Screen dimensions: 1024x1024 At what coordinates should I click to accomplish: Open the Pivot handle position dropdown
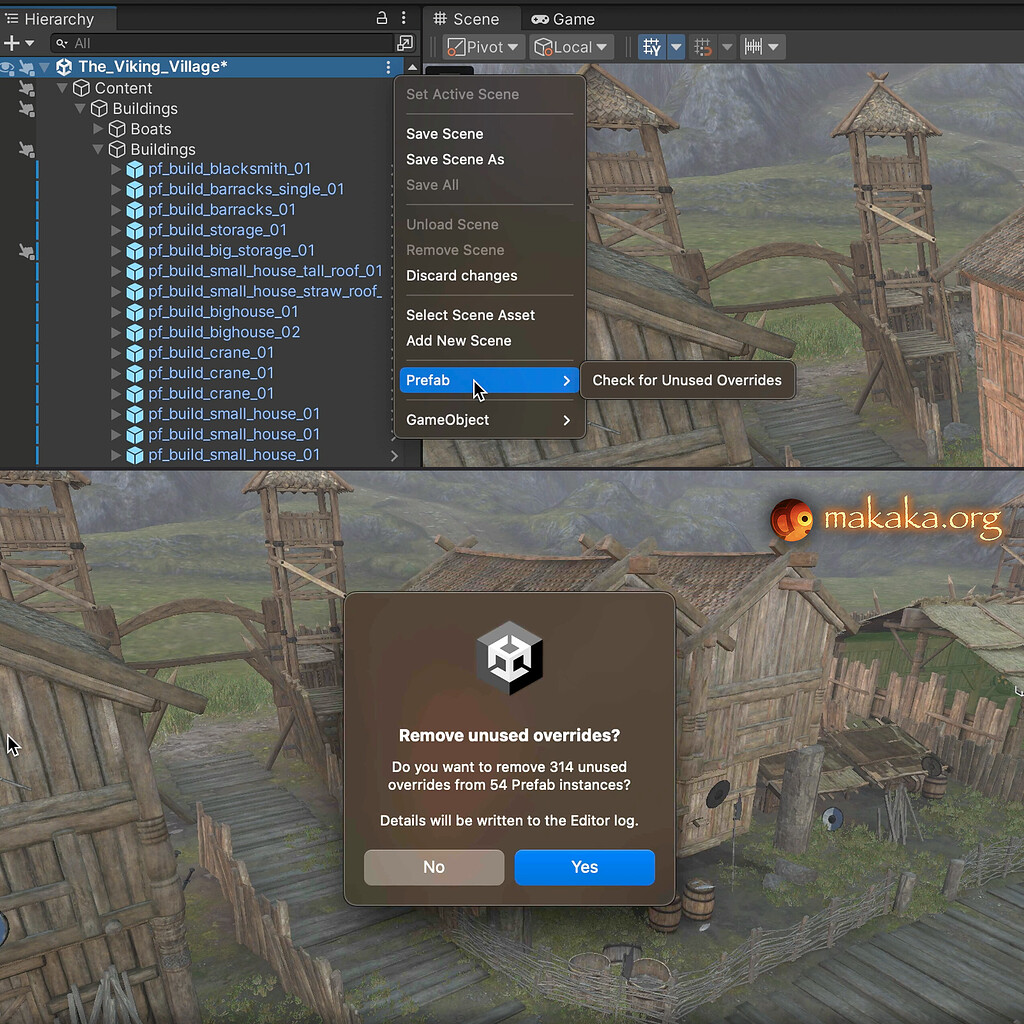482,46
